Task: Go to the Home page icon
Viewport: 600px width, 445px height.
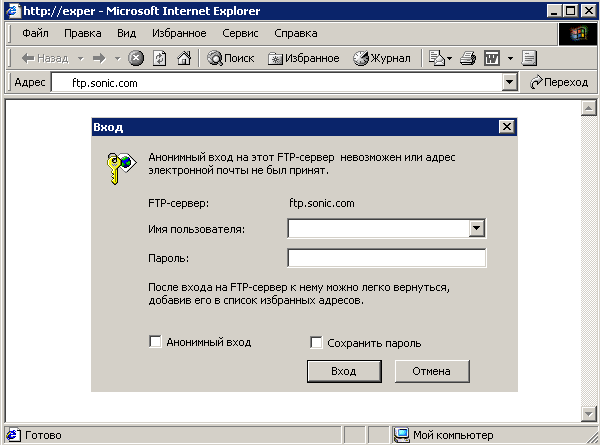Action: pyautogui.click(x=184, y=58)
